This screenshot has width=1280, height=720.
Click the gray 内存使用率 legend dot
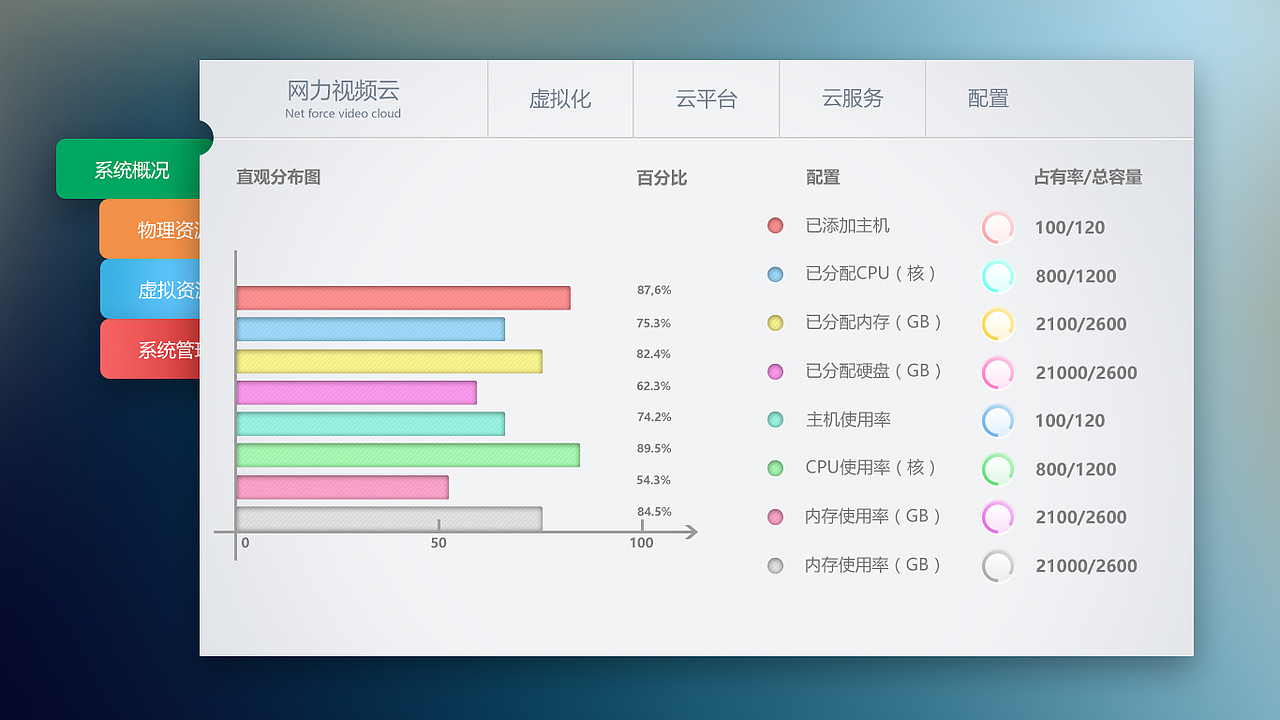pyautogui.click(x=776, y=565)
